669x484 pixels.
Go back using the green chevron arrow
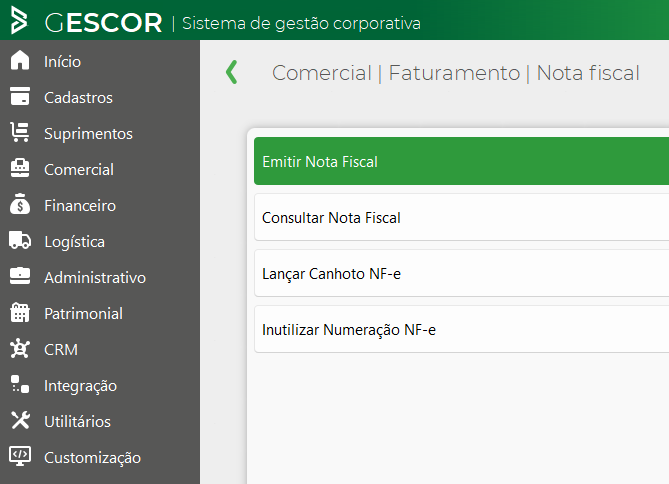(x=232, y=72)
